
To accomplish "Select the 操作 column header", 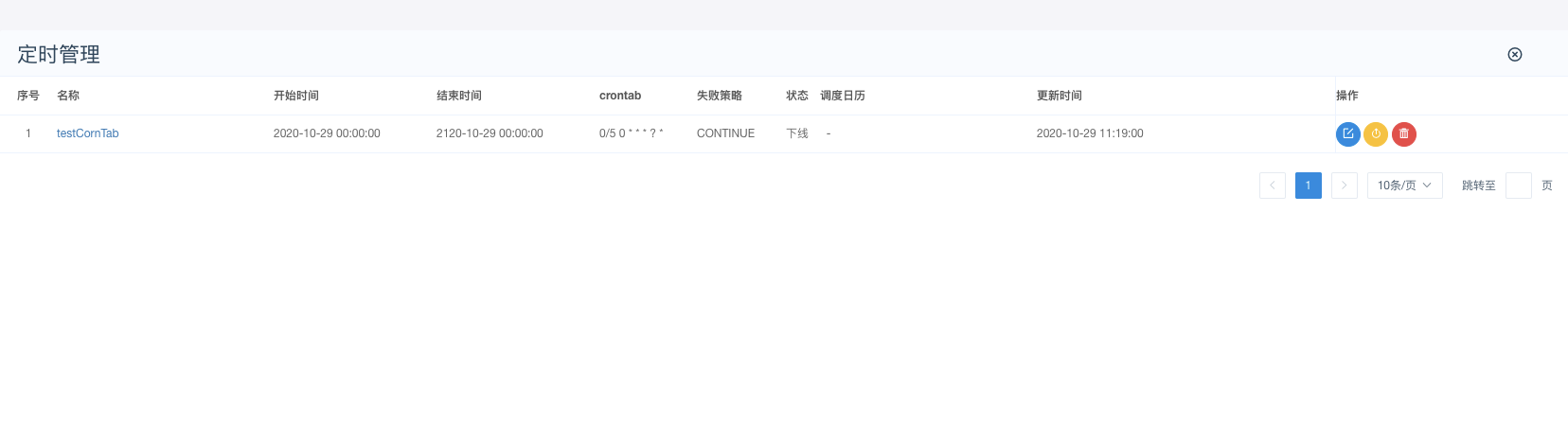I will (x=1347, y=96).
